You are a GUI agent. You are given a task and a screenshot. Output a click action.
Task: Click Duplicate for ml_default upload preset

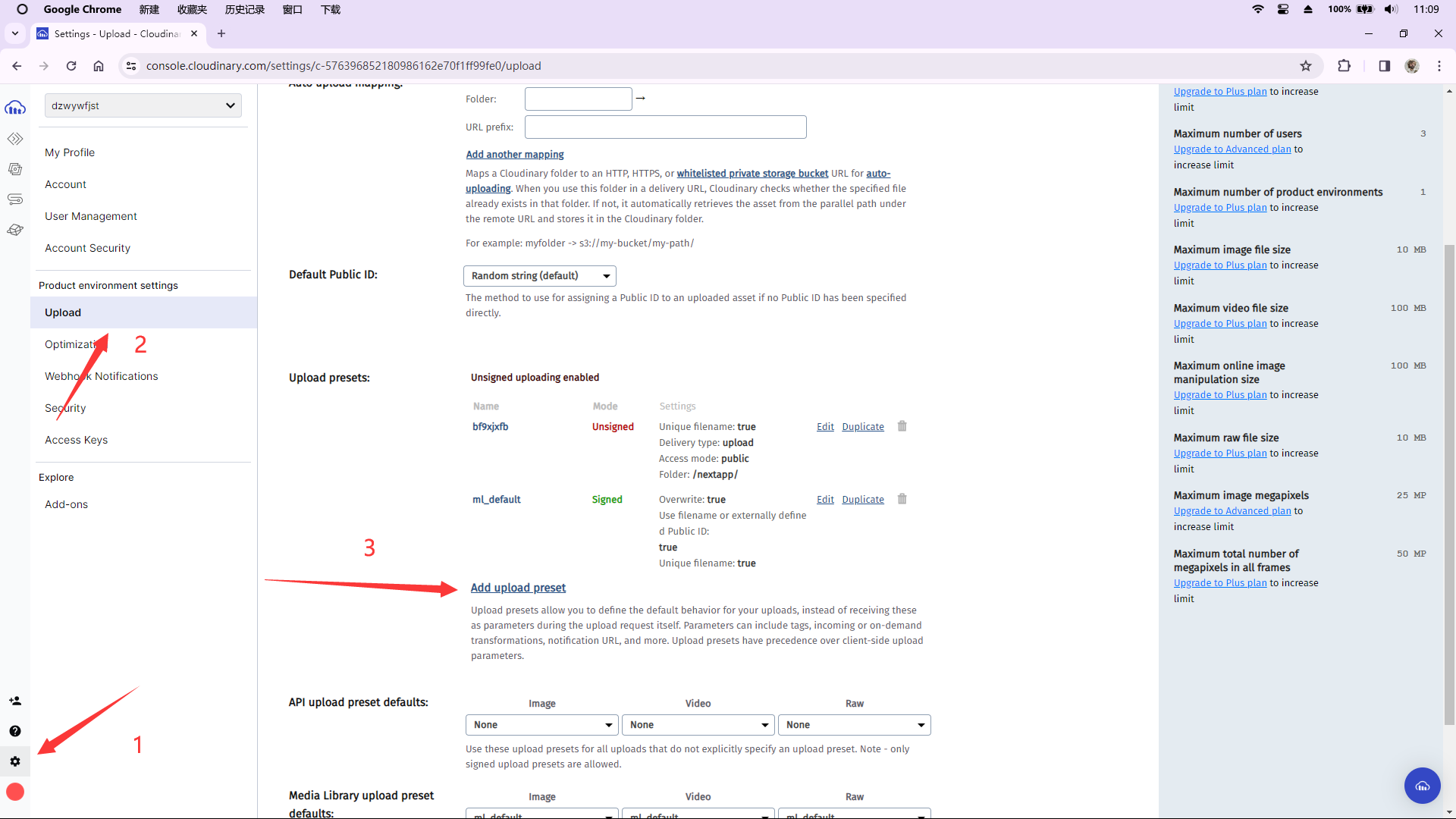click(863, 499)
